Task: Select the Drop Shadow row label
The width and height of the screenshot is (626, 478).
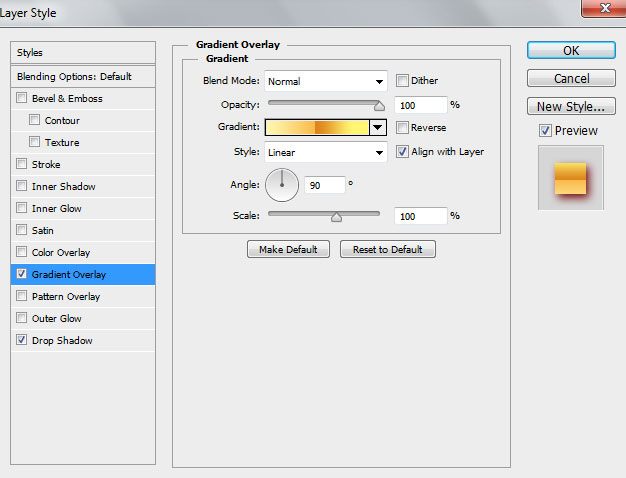Action: [x=62, y=341]
